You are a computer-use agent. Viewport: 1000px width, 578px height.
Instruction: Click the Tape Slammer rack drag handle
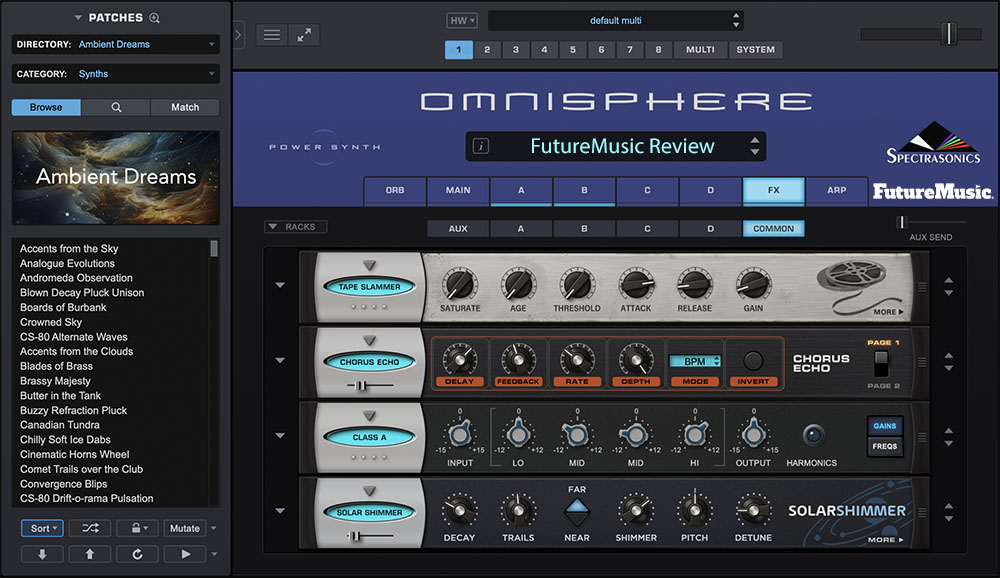coord(922,287)
